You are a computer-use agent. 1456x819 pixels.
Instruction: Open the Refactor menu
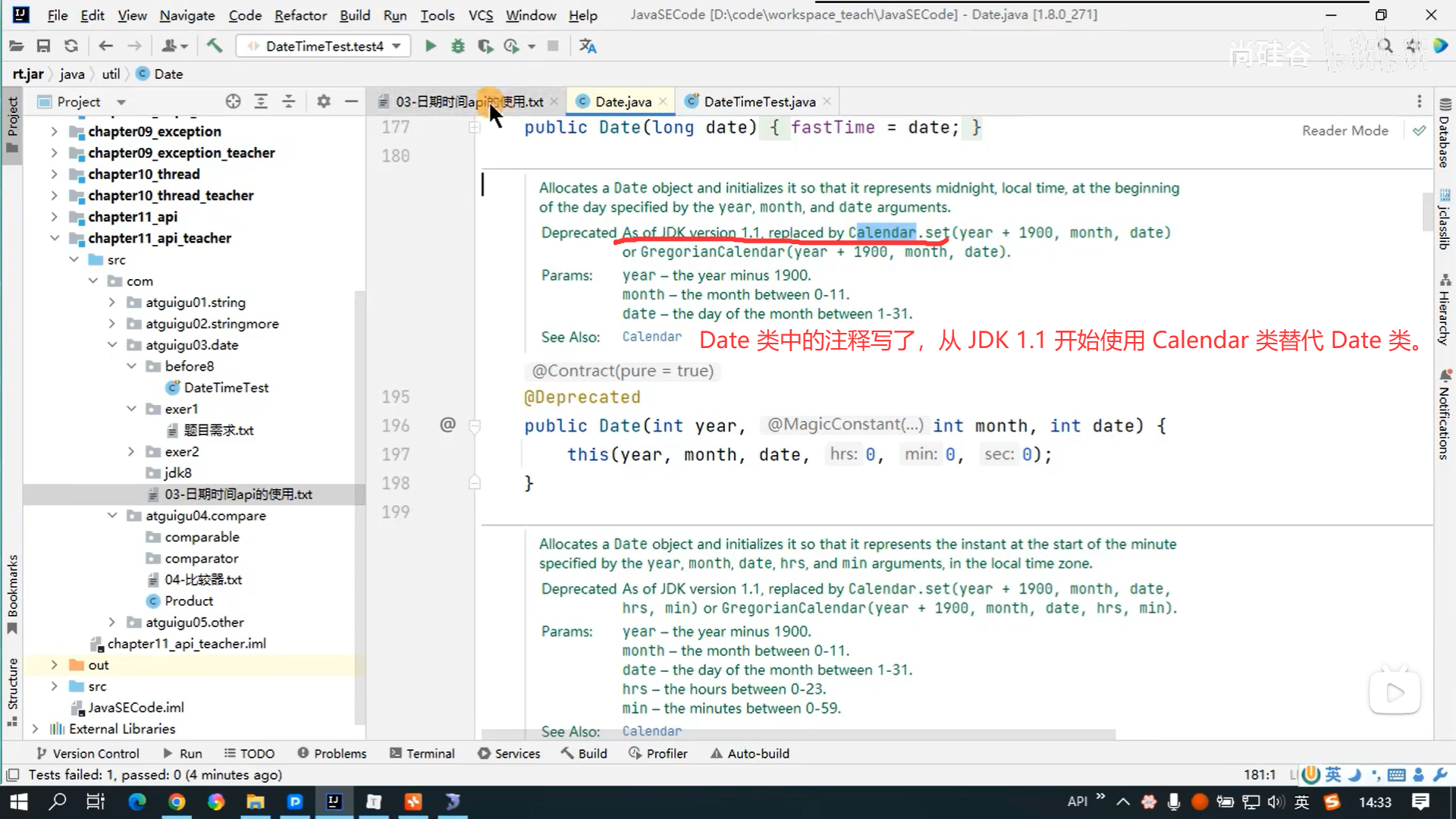point(300,15)
